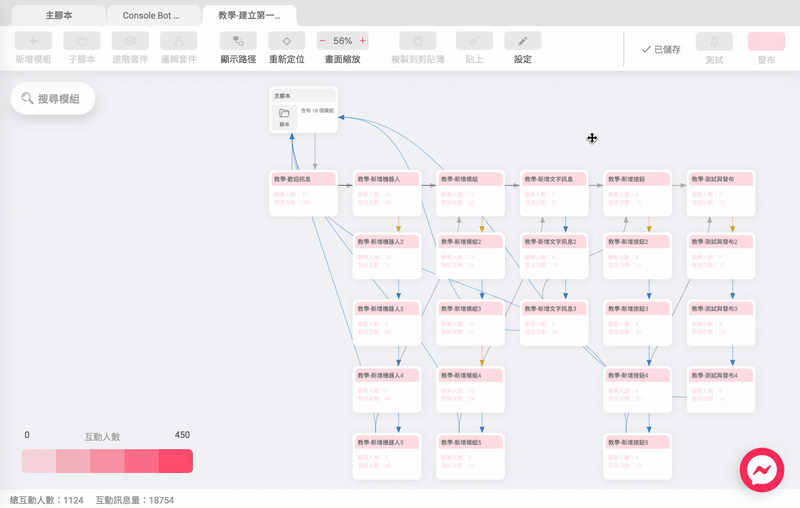
Task: Click the 重新定位 recenter icon
Action: coord(287,41)
